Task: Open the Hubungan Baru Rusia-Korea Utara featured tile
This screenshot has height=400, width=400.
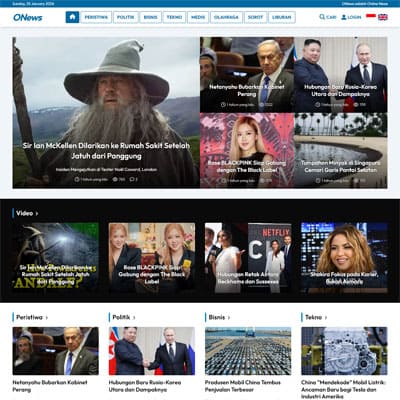Action: coord(341,75)
